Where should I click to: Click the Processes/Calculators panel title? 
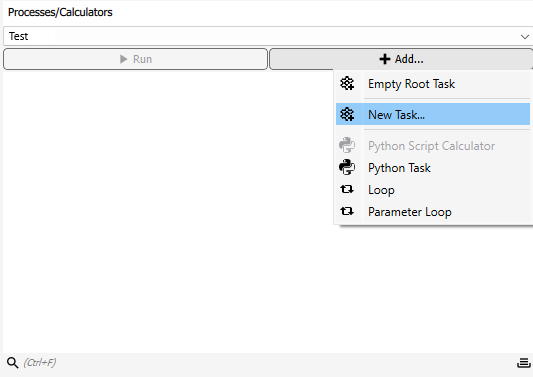click(x=60, y=12)
